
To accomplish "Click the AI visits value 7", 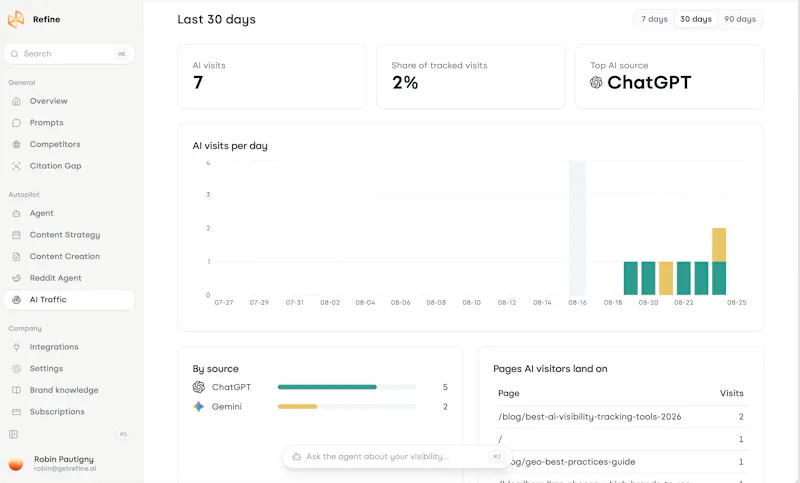I will pos(198,83).
